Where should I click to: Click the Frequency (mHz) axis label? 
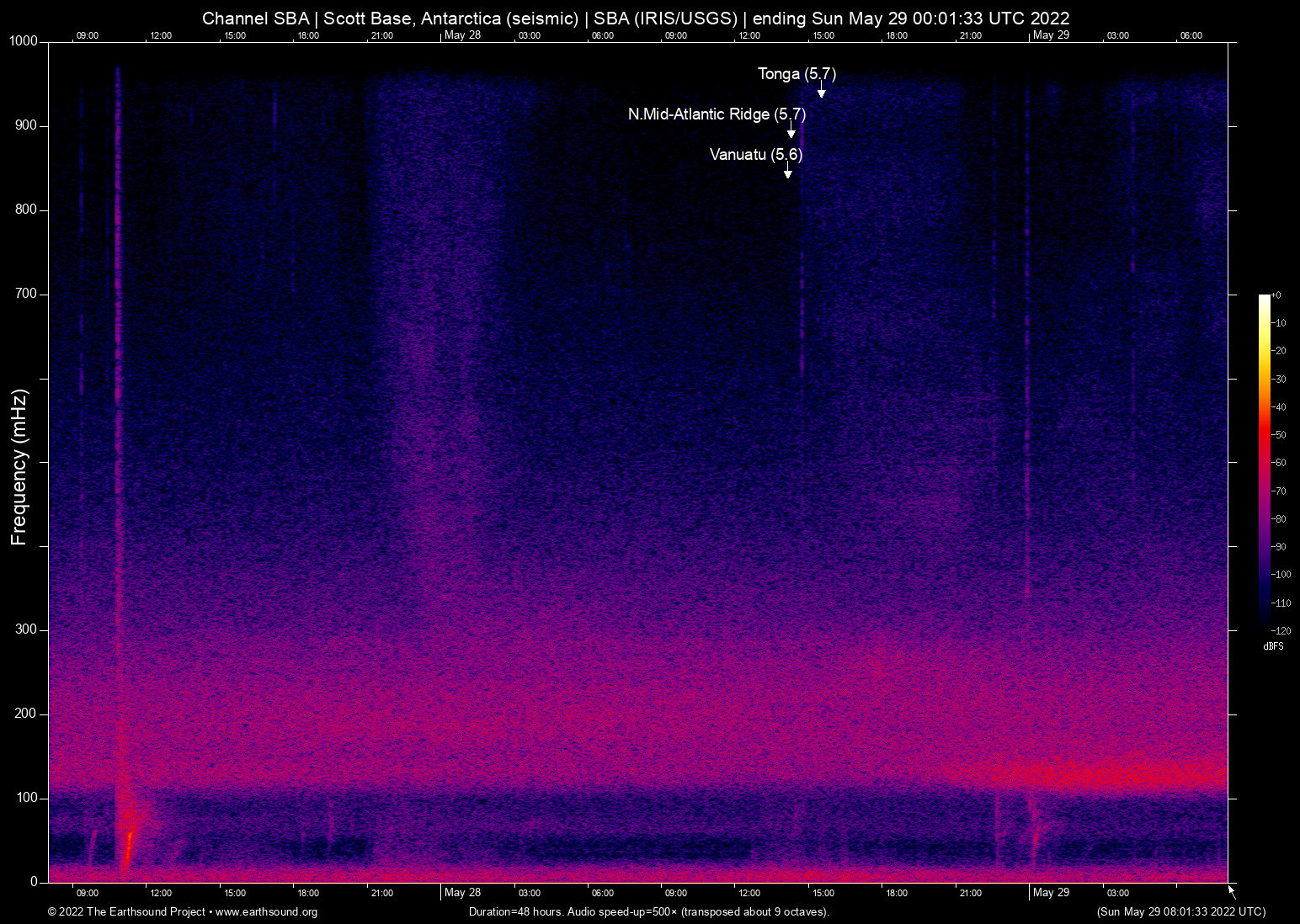19,467
